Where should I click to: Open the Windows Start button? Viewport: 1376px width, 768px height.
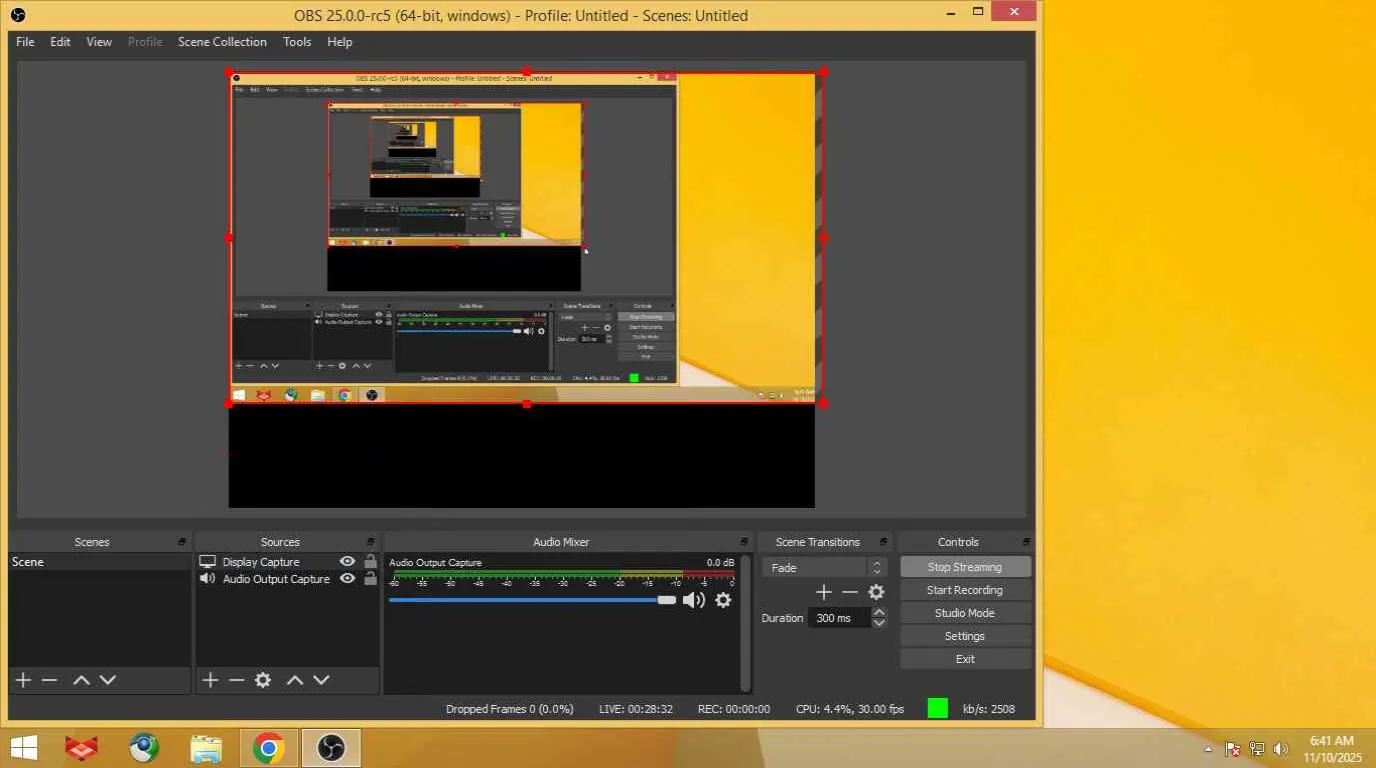pyautogui.click(x=24, y=748)
